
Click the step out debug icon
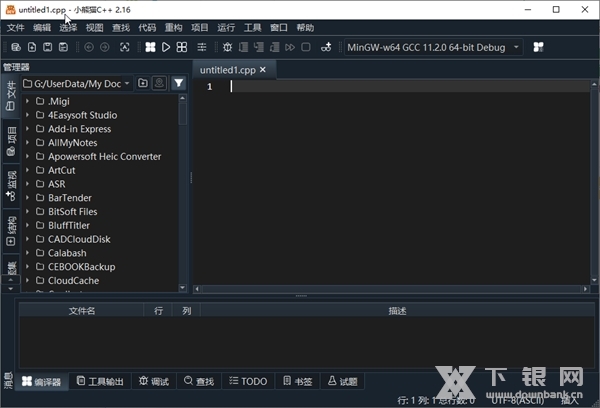click(x=274, y=47)
